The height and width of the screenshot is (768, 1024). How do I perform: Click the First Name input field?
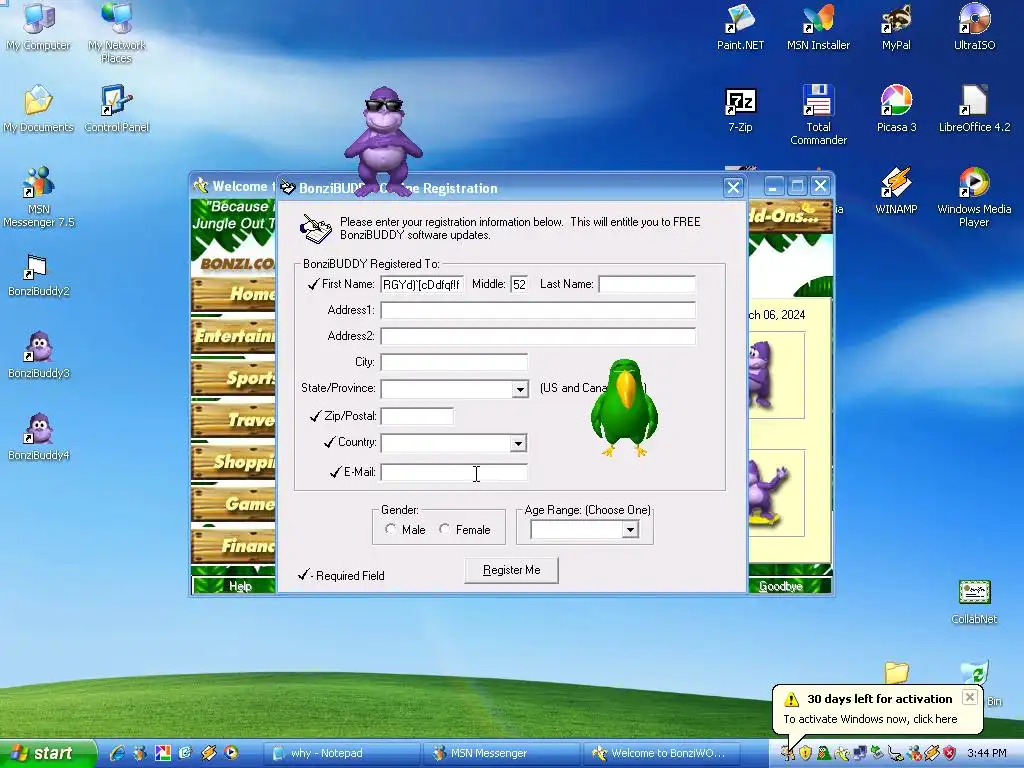tap(423, 285)
